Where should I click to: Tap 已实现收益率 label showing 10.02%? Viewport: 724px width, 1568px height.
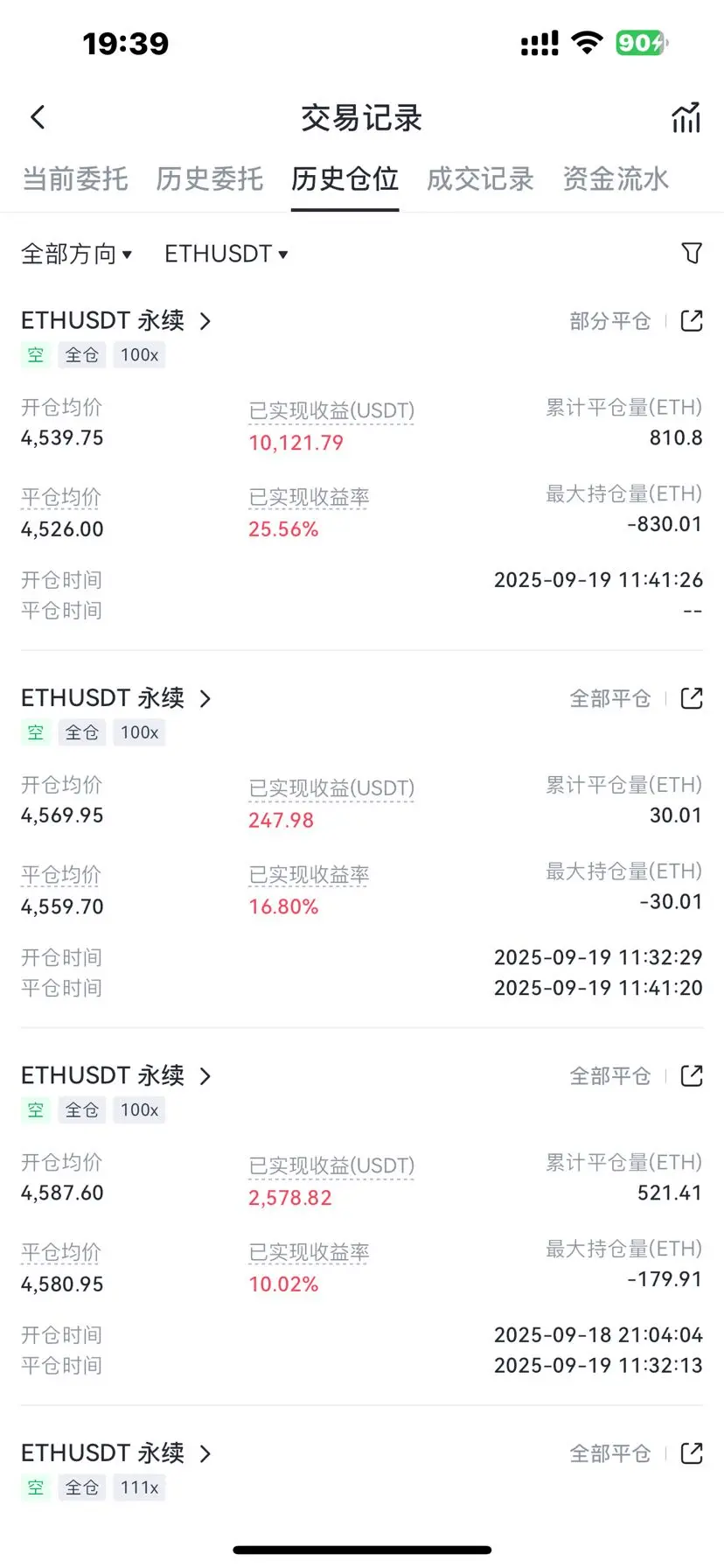tap(309, 1252)
